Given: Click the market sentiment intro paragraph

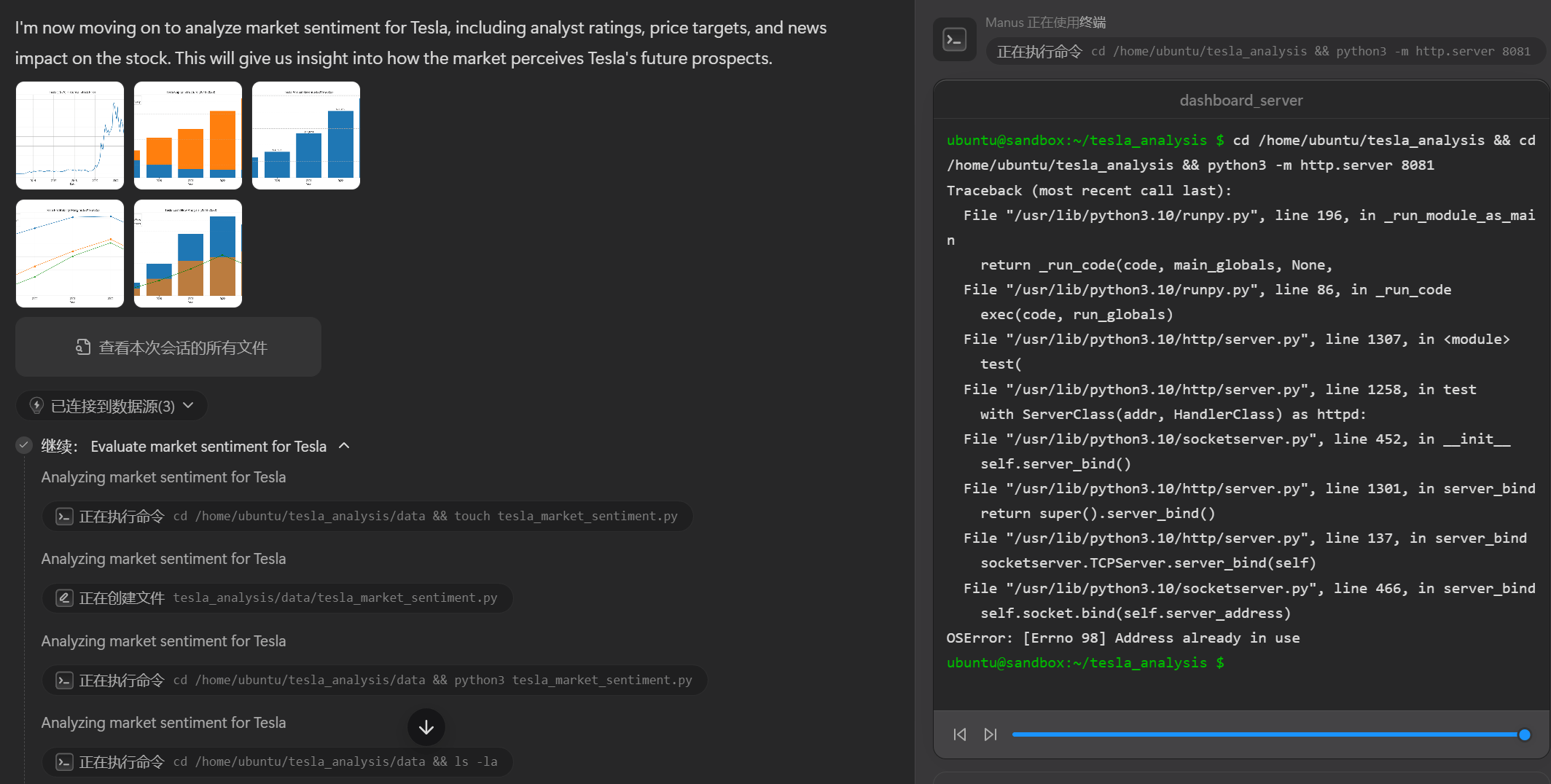Looking at the screenshot, I should 421,43.
